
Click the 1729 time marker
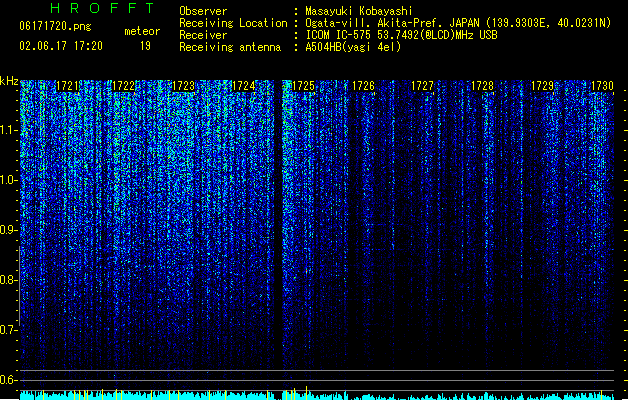click(542, 86)
